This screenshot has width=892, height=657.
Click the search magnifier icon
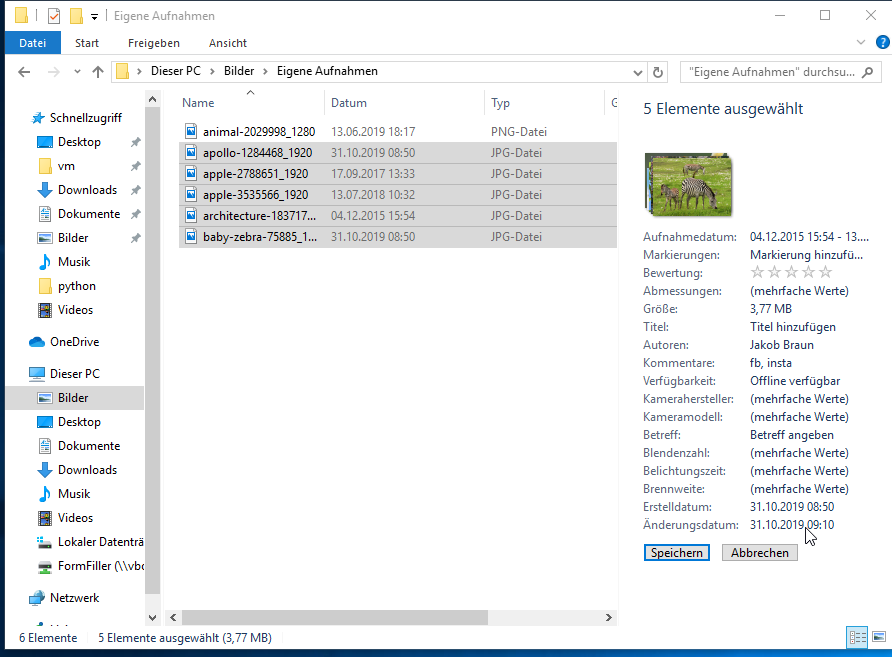pos(868,72)
